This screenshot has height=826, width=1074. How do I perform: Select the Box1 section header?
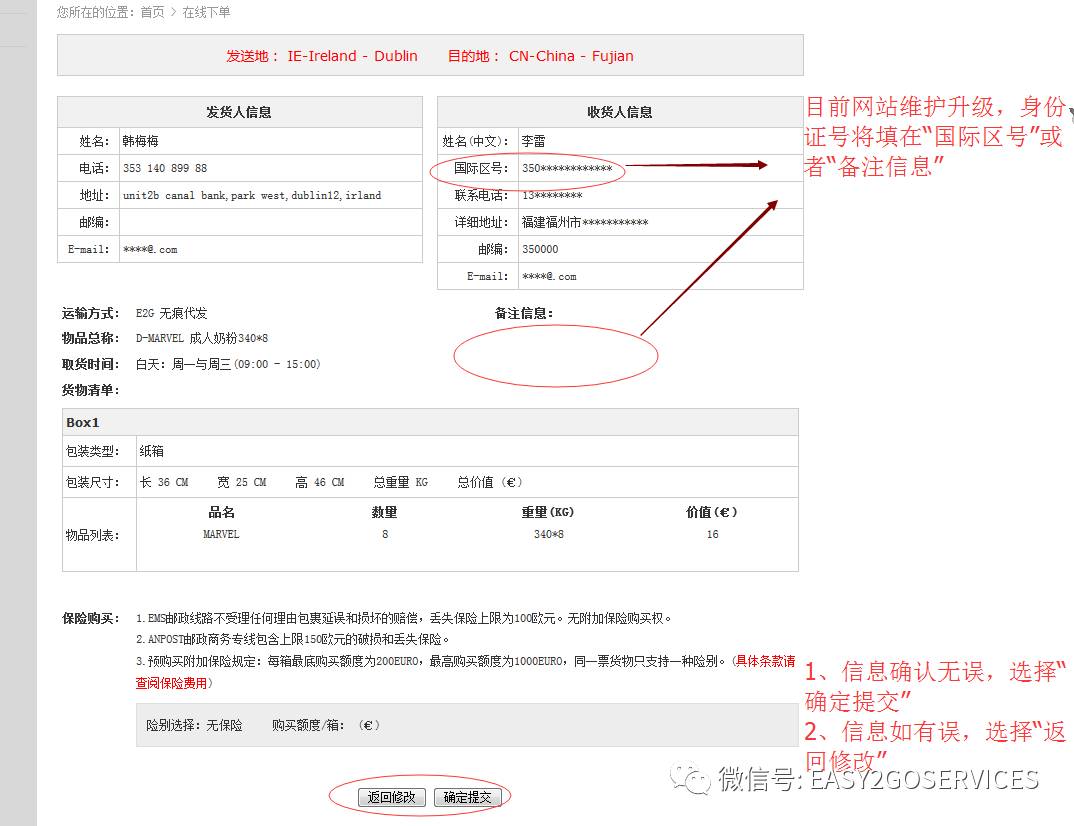83,422
